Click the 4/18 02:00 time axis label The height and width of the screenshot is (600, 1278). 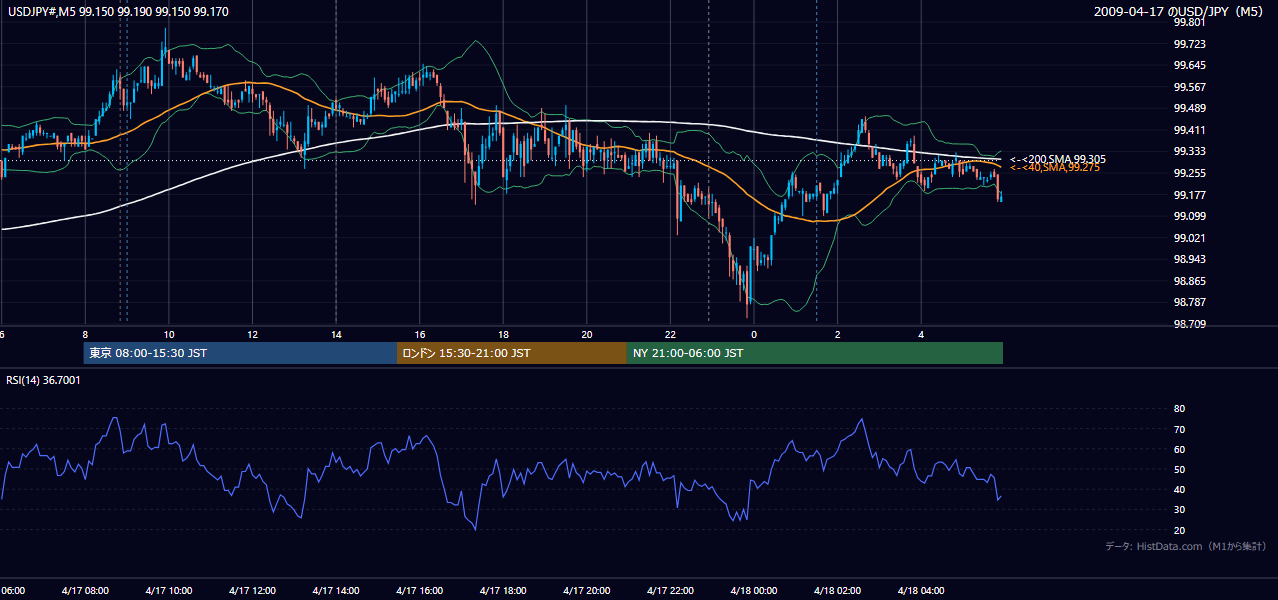tap(838, 590)
